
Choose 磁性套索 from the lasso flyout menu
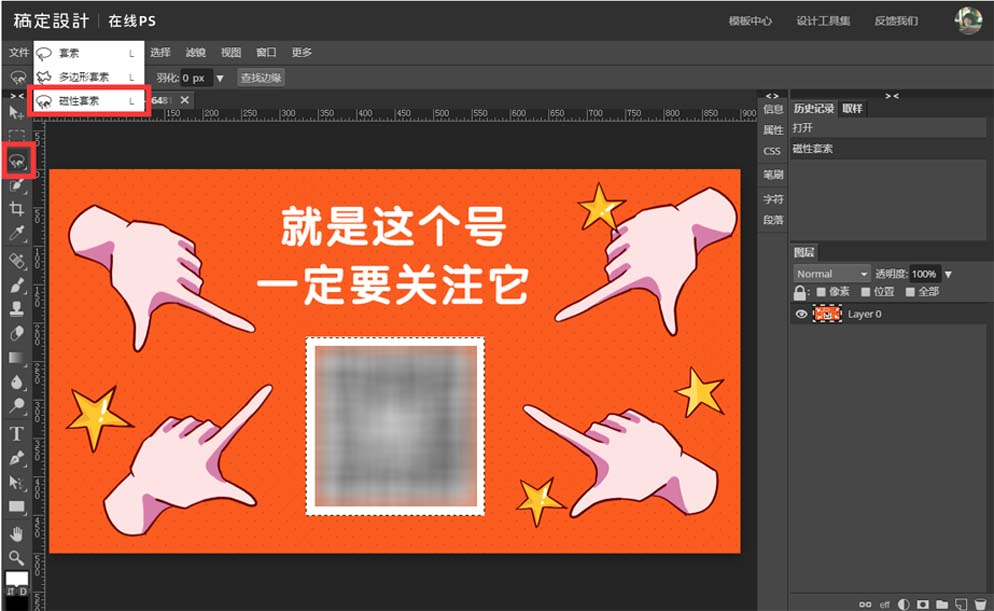pos(82,101)
